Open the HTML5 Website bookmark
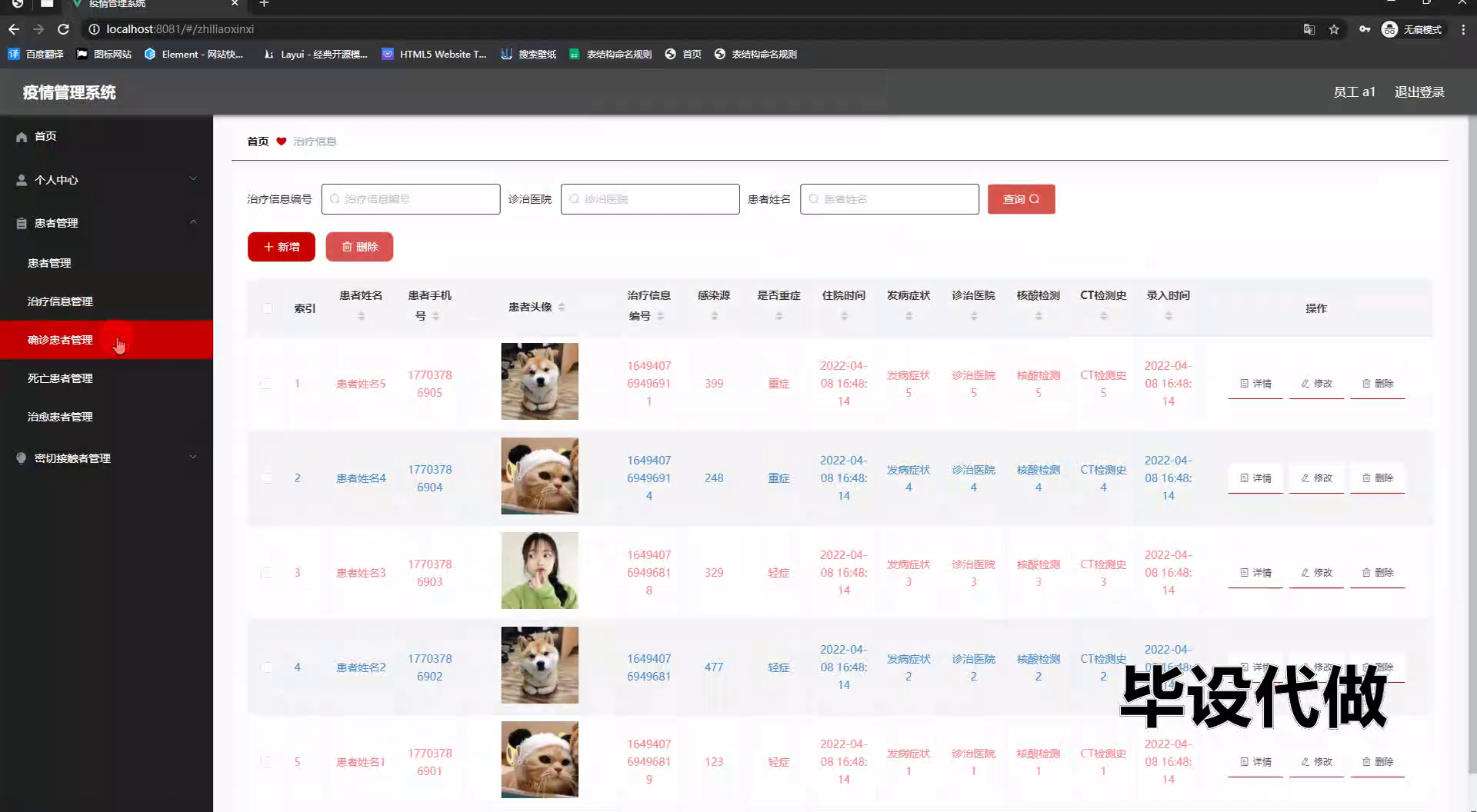The width and height of the screenshot is (1477, 812). 434,54
